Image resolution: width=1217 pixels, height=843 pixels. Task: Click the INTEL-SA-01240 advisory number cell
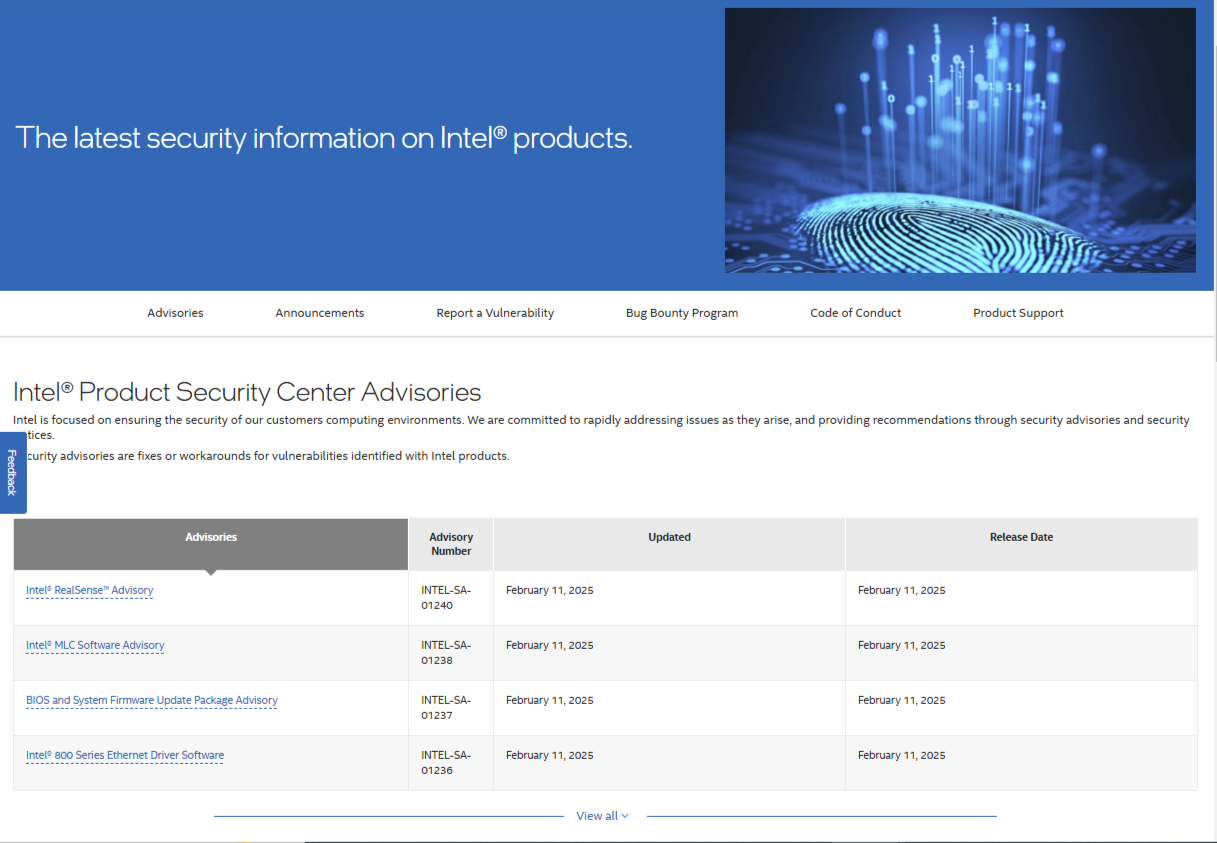coord(446,598)
